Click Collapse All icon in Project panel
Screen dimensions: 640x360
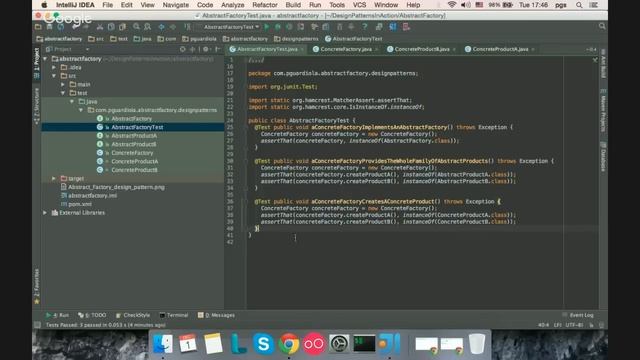(x=192, y=49)
